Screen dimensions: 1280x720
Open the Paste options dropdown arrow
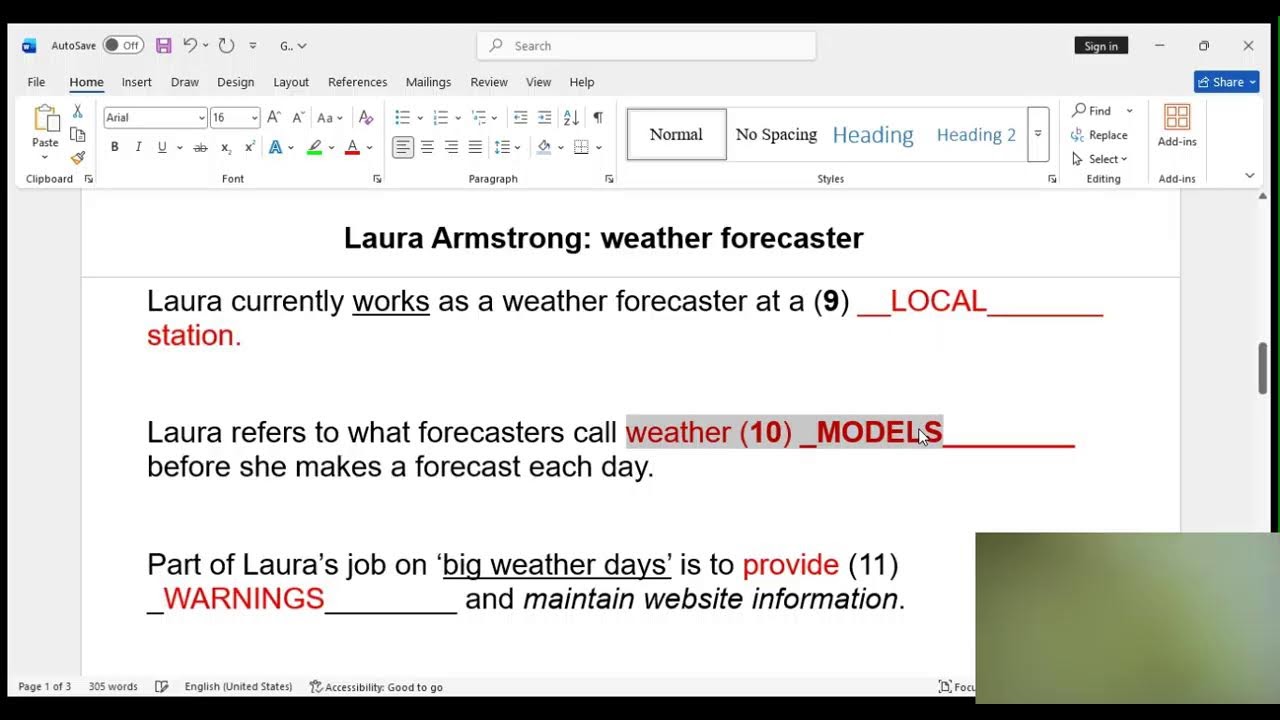click(x=45, y=157)
